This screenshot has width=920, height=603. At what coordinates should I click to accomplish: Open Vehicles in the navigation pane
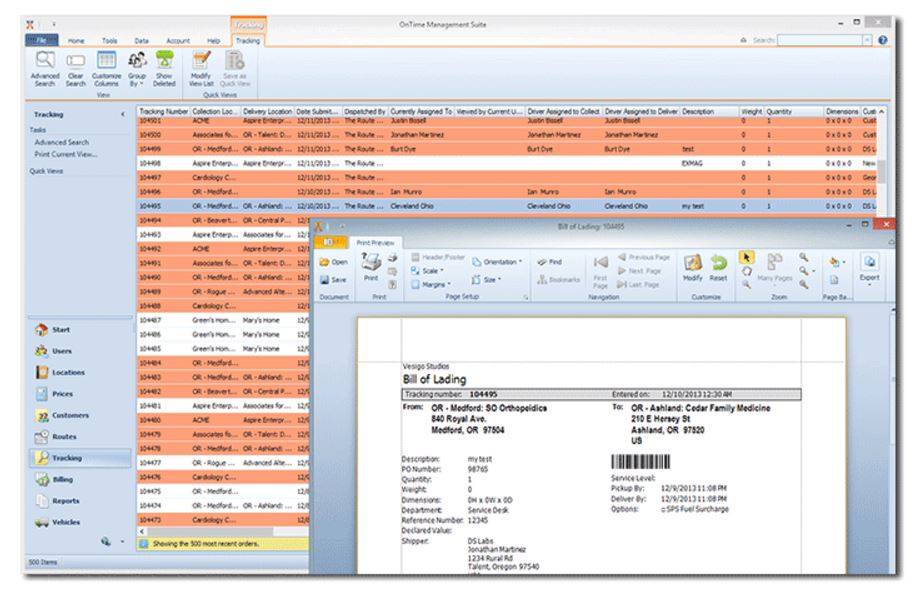[x=80, y=522]
